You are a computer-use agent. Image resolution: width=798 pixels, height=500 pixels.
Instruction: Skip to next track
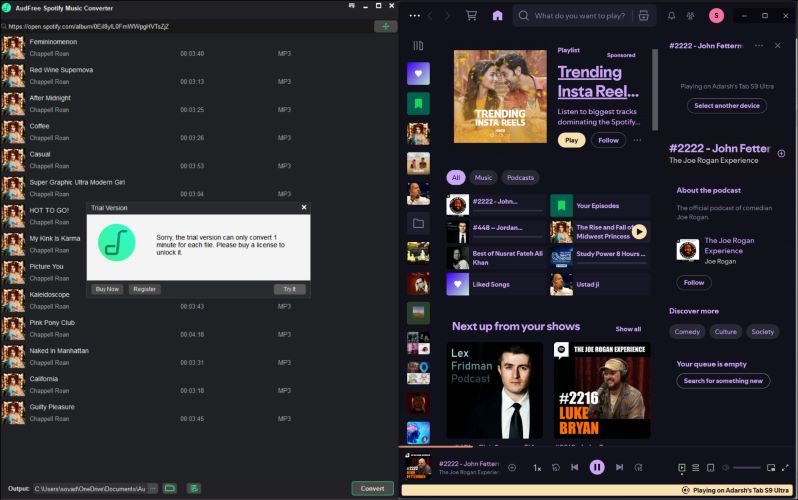coord(619,467)
